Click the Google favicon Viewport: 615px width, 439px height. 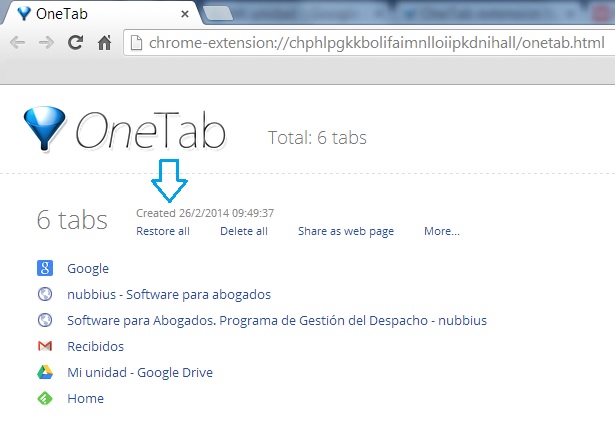tap(45, 268)
